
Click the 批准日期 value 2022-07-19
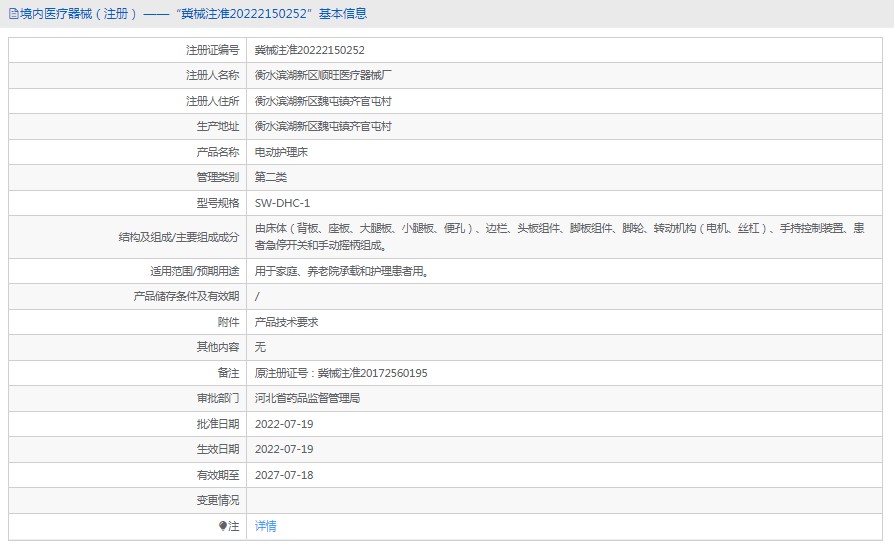tap(284, 424)
